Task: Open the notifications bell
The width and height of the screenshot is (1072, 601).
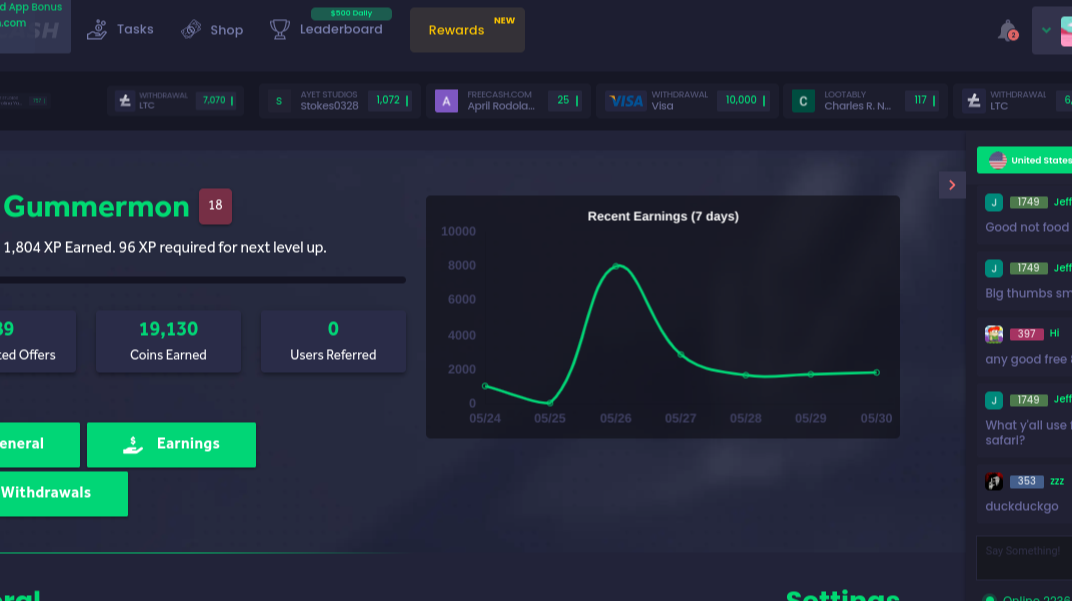Action: pos(1008,31)
